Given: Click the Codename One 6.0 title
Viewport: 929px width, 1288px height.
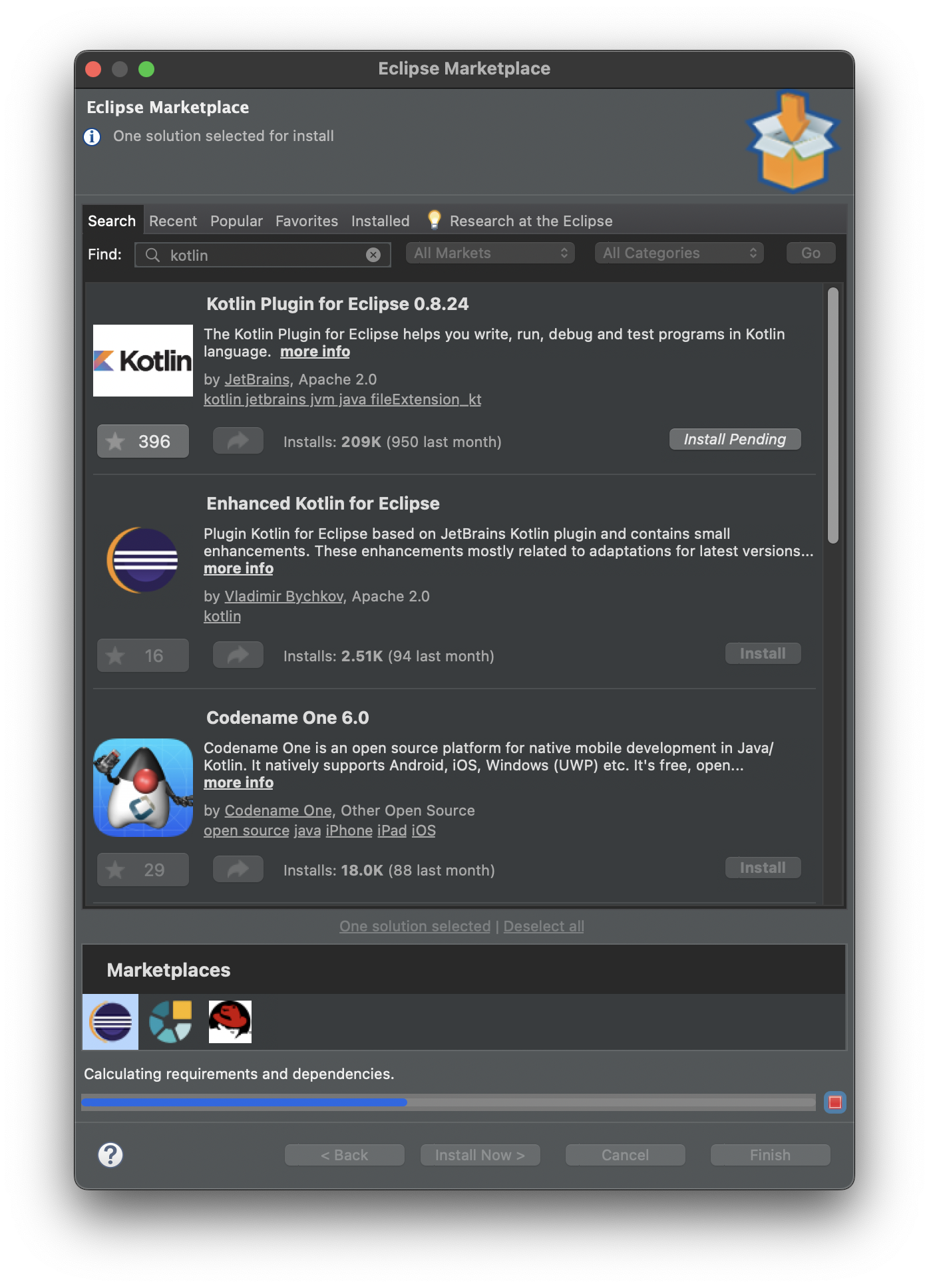Looking at the screenshot, I should pyautogui.click(x=287, y=718).
